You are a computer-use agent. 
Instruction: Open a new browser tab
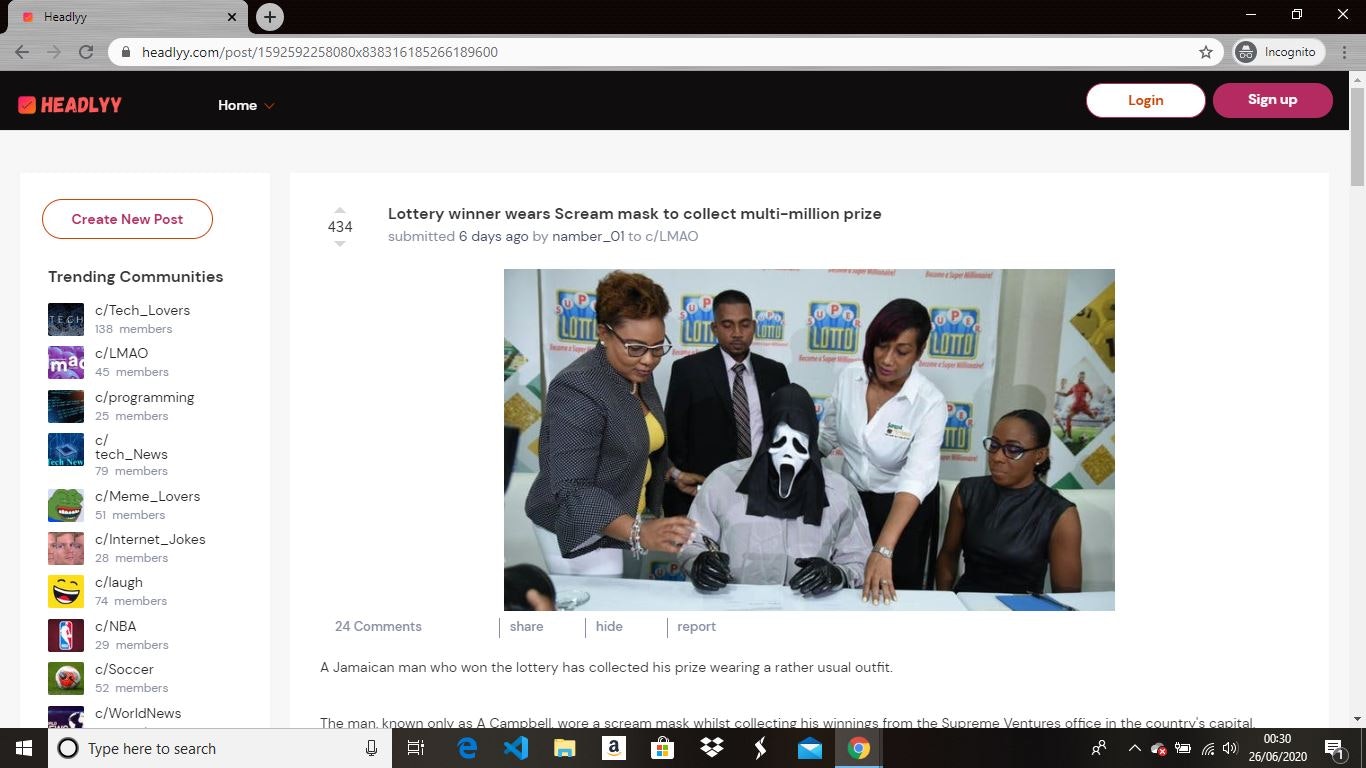click(269, 17)
